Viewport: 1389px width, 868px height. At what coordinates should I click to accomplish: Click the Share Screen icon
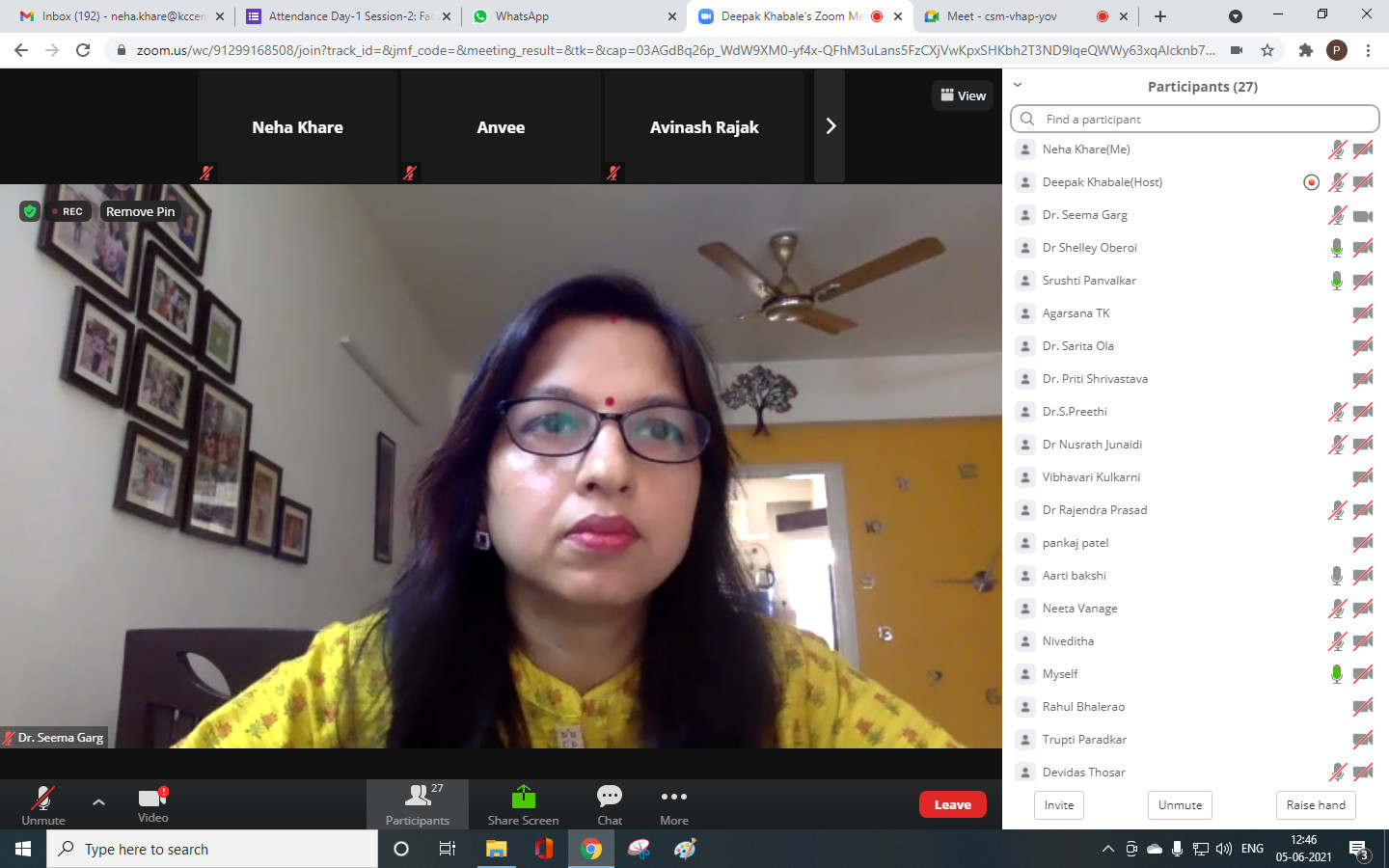point(523,798)
